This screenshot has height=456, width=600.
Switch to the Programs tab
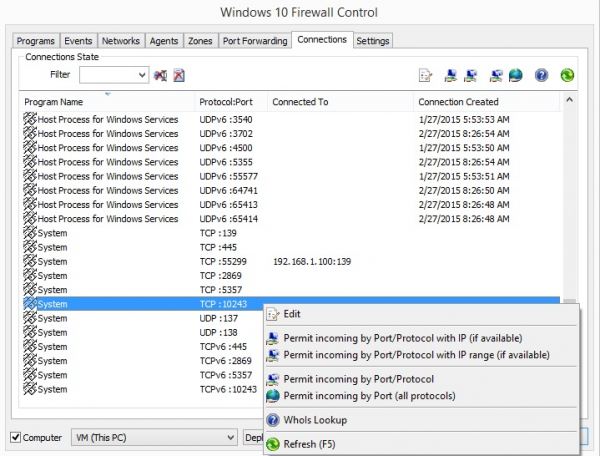36,41
